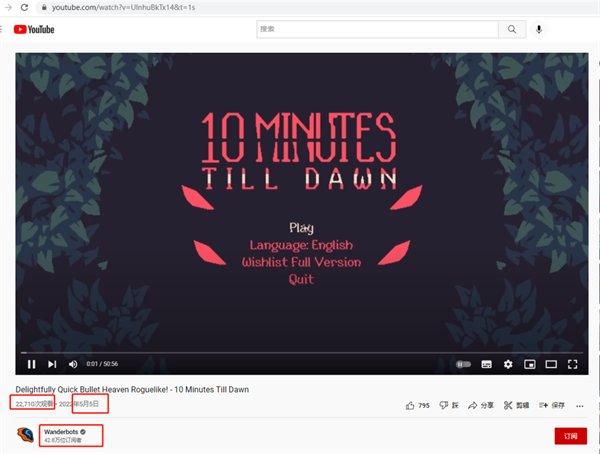Click the 22,710 views count

click(34, 404)
